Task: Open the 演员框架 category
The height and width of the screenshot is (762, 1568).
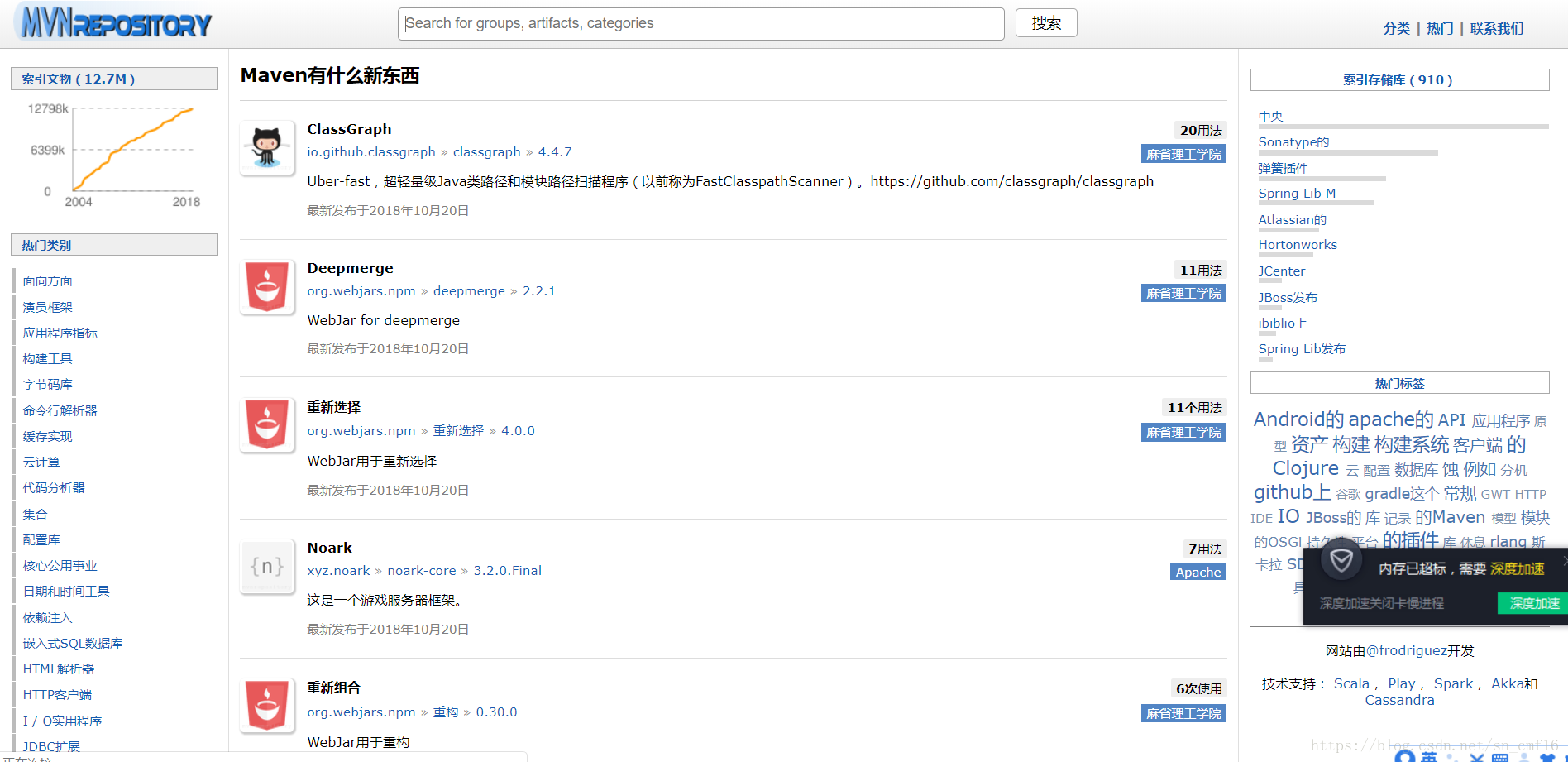Action: tap(48, 307)
